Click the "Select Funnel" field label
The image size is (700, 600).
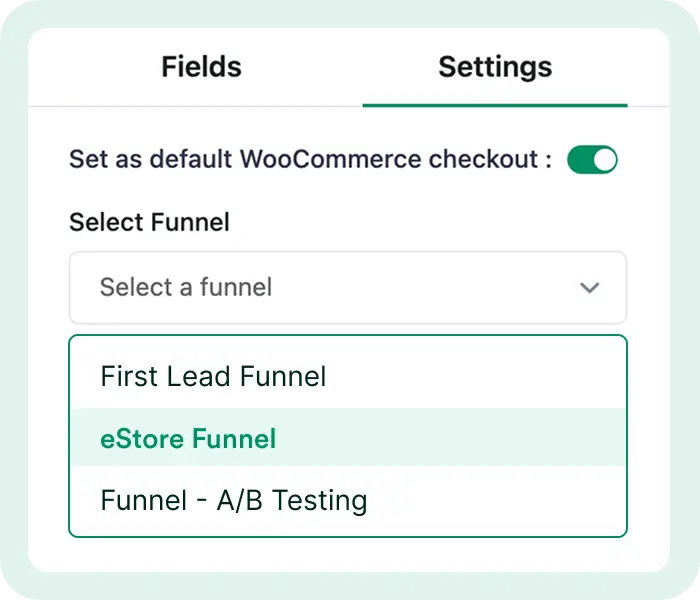[x=149, y=222]
